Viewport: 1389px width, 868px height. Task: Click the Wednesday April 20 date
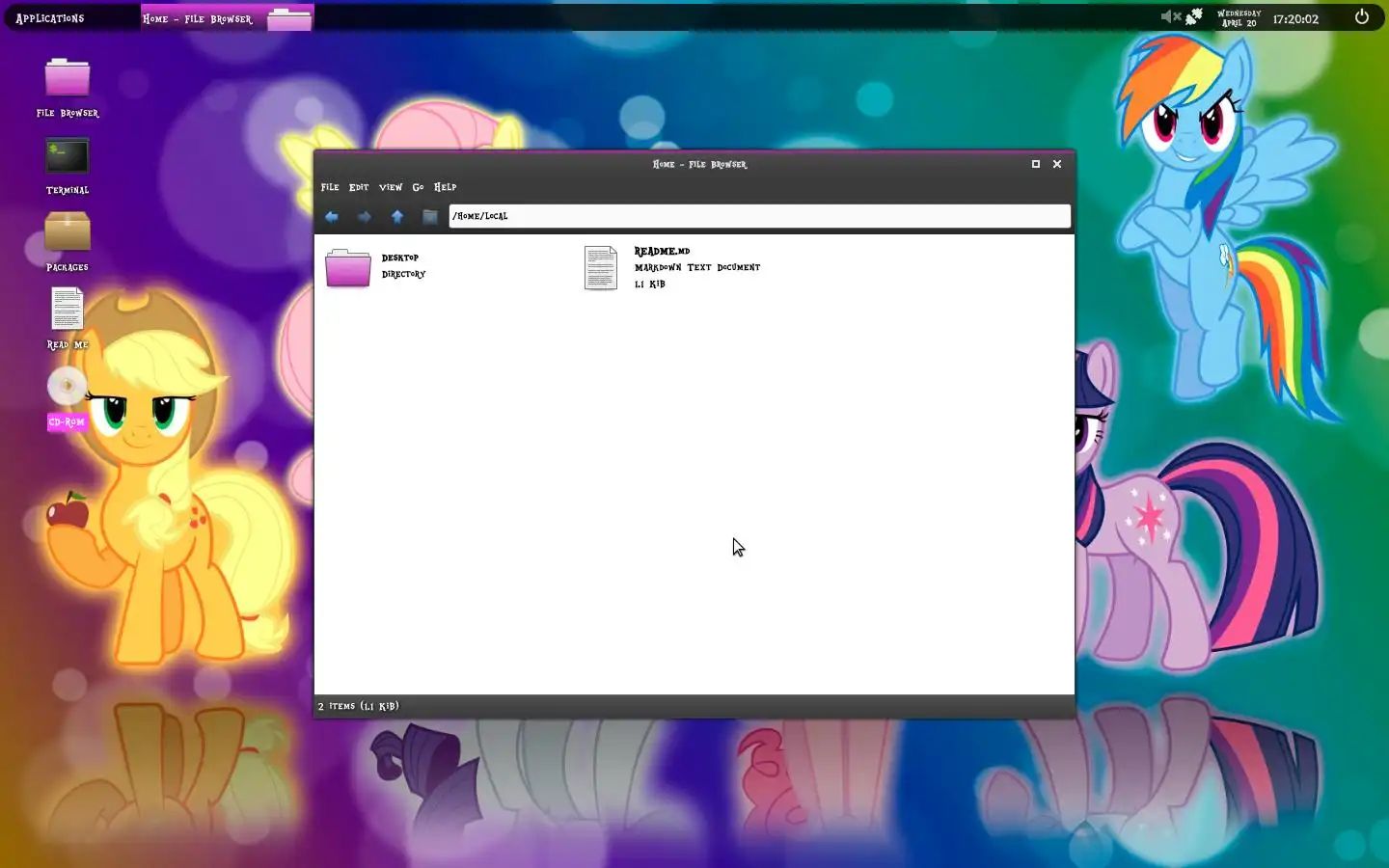click(x=1239, y=18)
